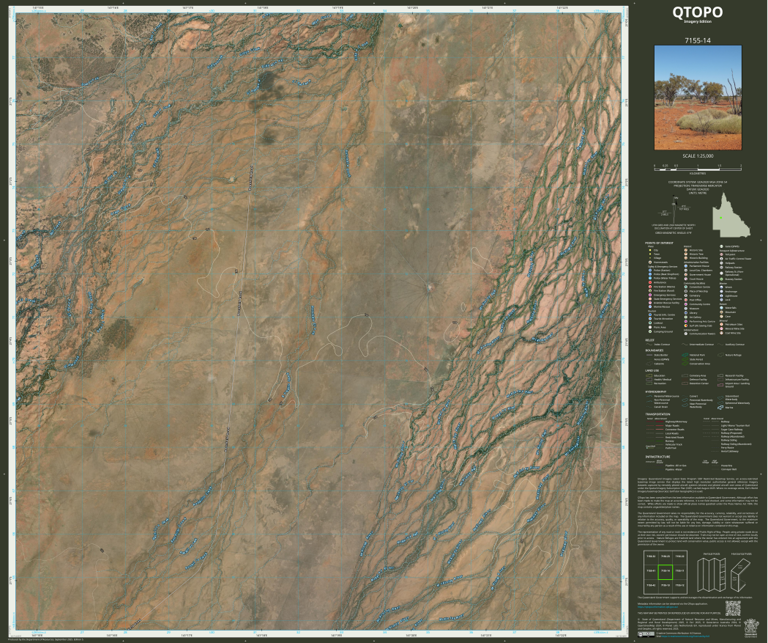Click the vertical folds diagram
This screenshot has width=768, height=643.
[712, 575]
